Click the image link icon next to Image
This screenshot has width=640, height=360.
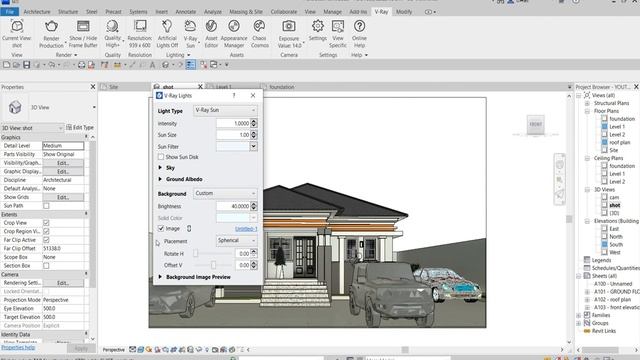[189, 229]
